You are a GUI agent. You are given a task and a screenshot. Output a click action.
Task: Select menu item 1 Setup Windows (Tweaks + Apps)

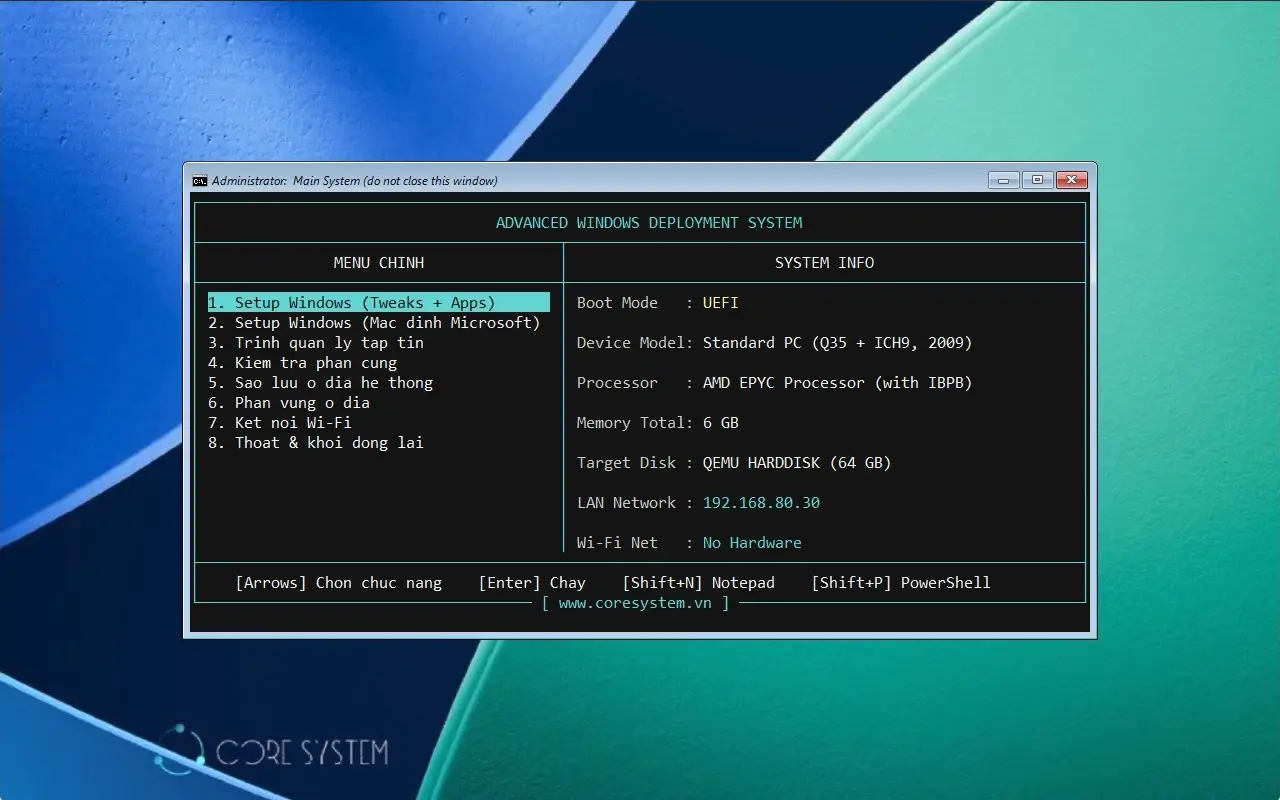click(379, 302)
